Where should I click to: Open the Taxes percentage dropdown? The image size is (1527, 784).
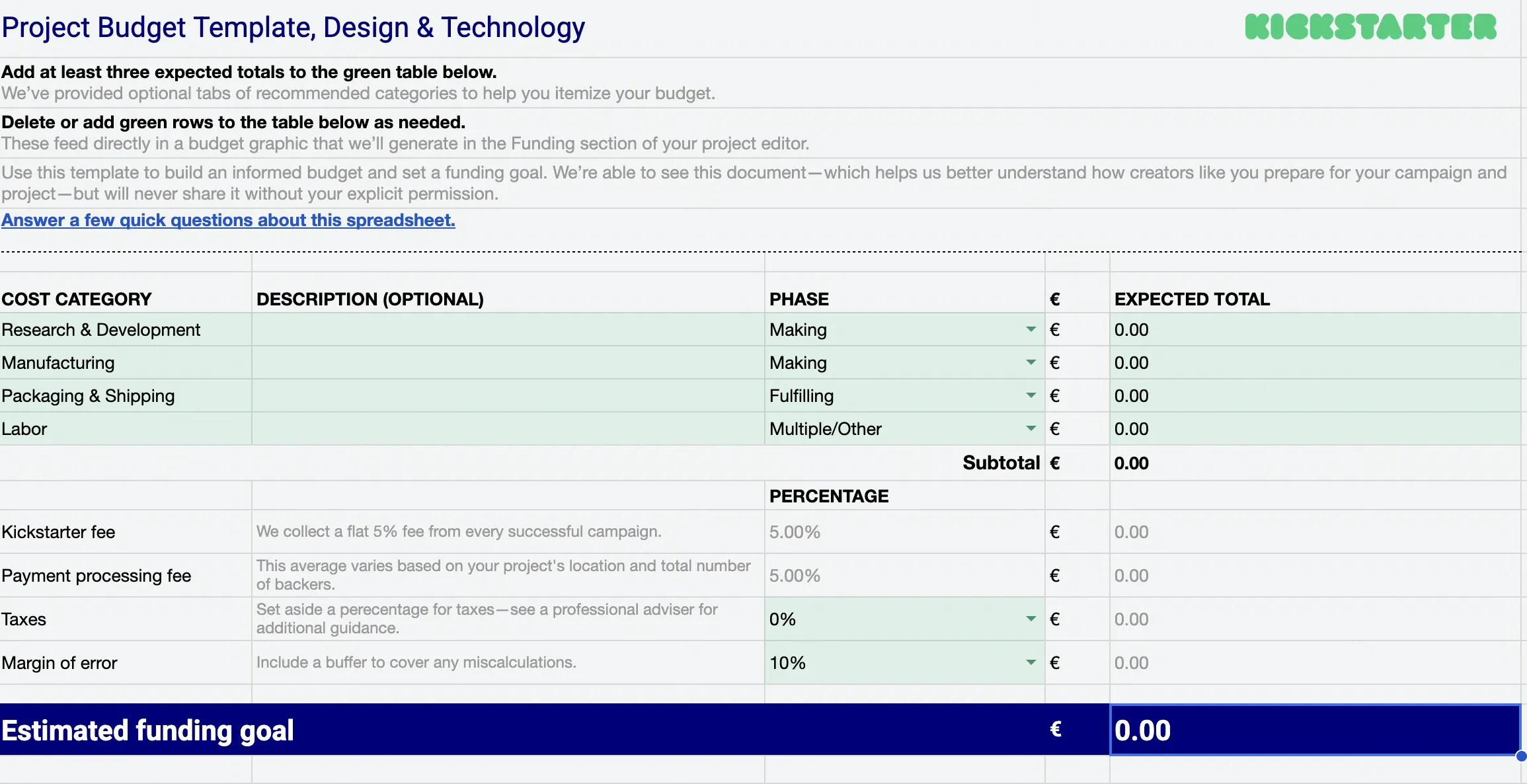click(x=1031, y=619)
